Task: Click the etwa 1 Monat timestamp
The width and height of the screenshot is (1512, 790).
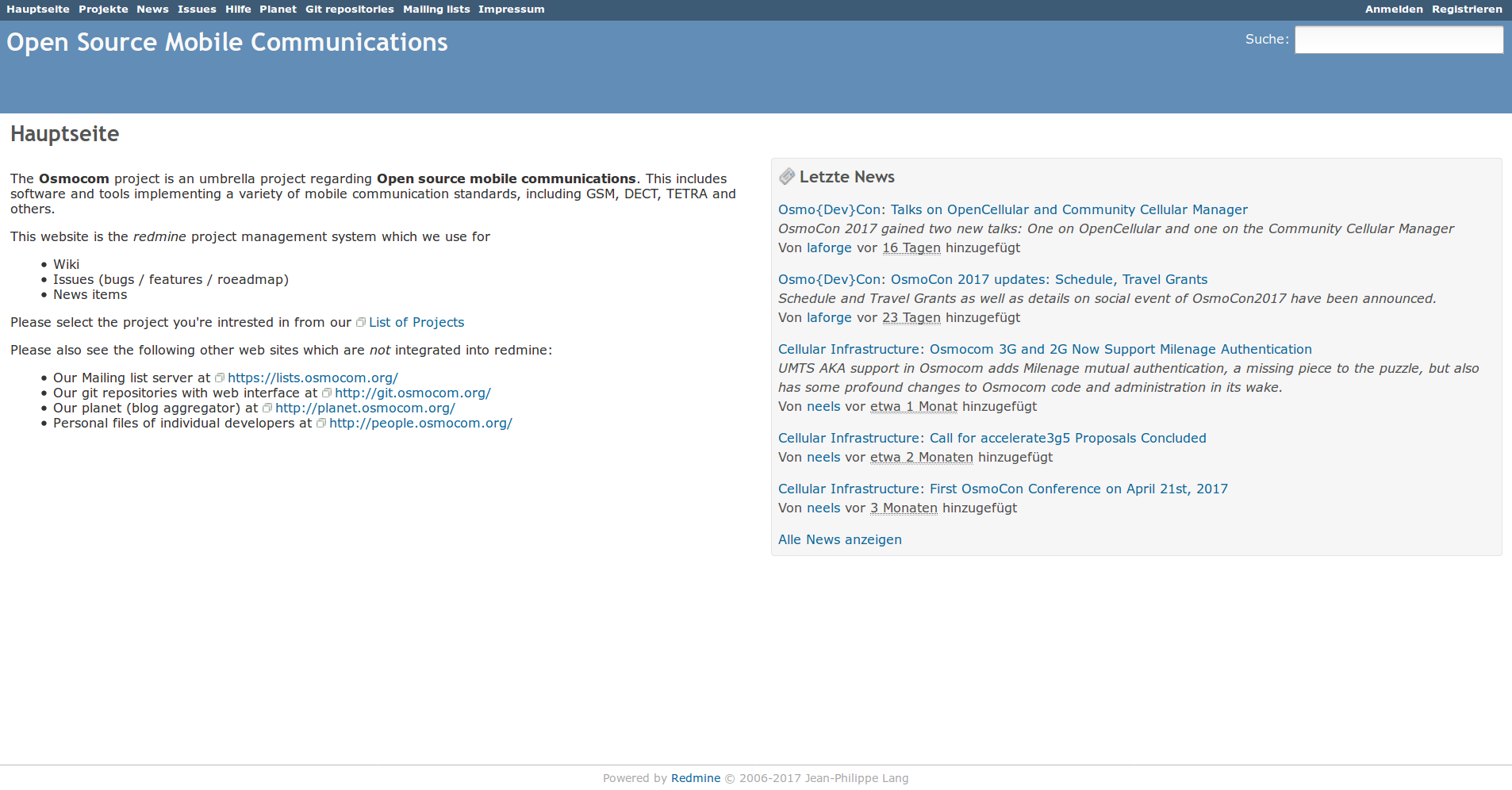Action: tap(914, 406)
